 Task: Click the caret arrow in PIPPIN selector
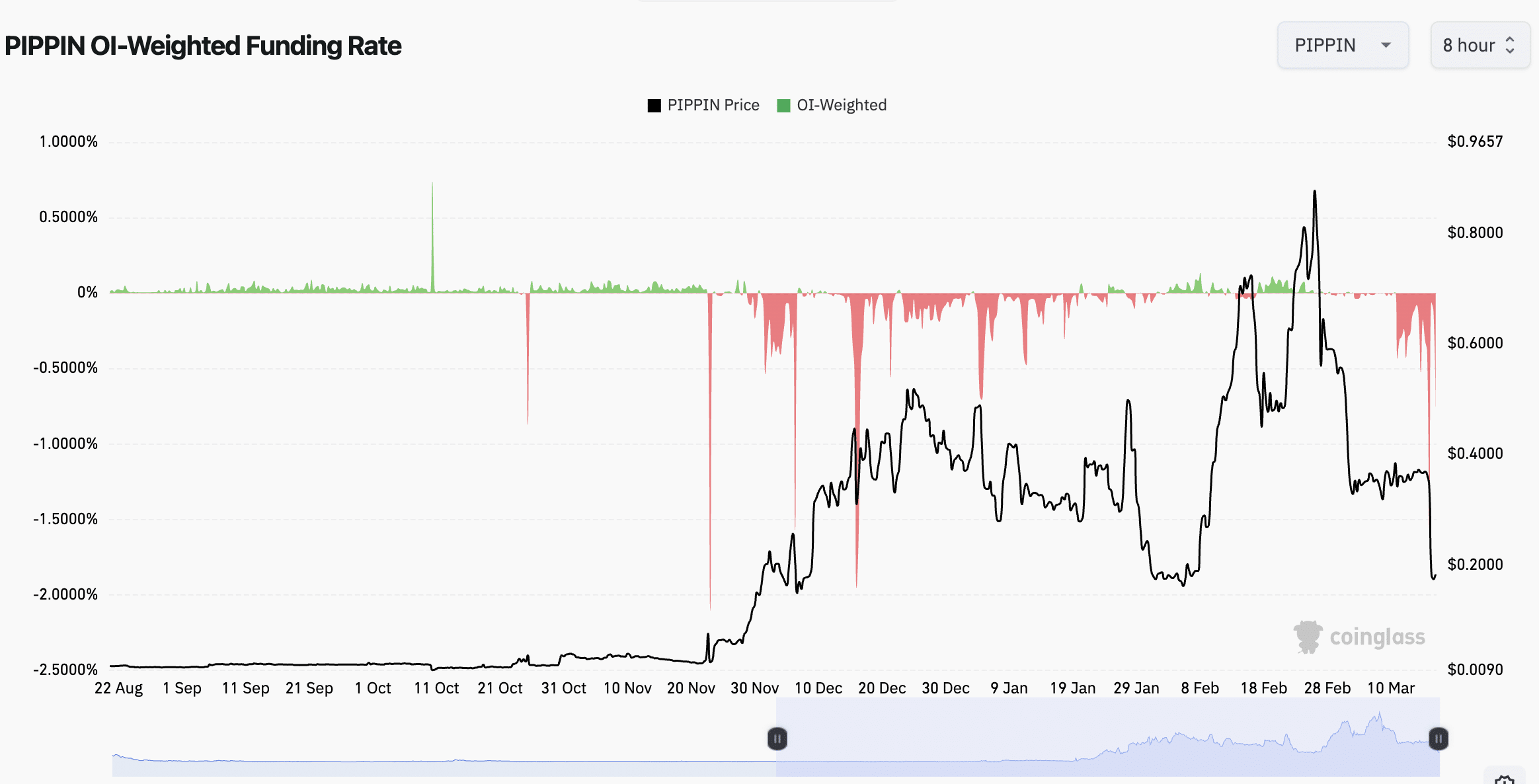tap(1386, 45)
